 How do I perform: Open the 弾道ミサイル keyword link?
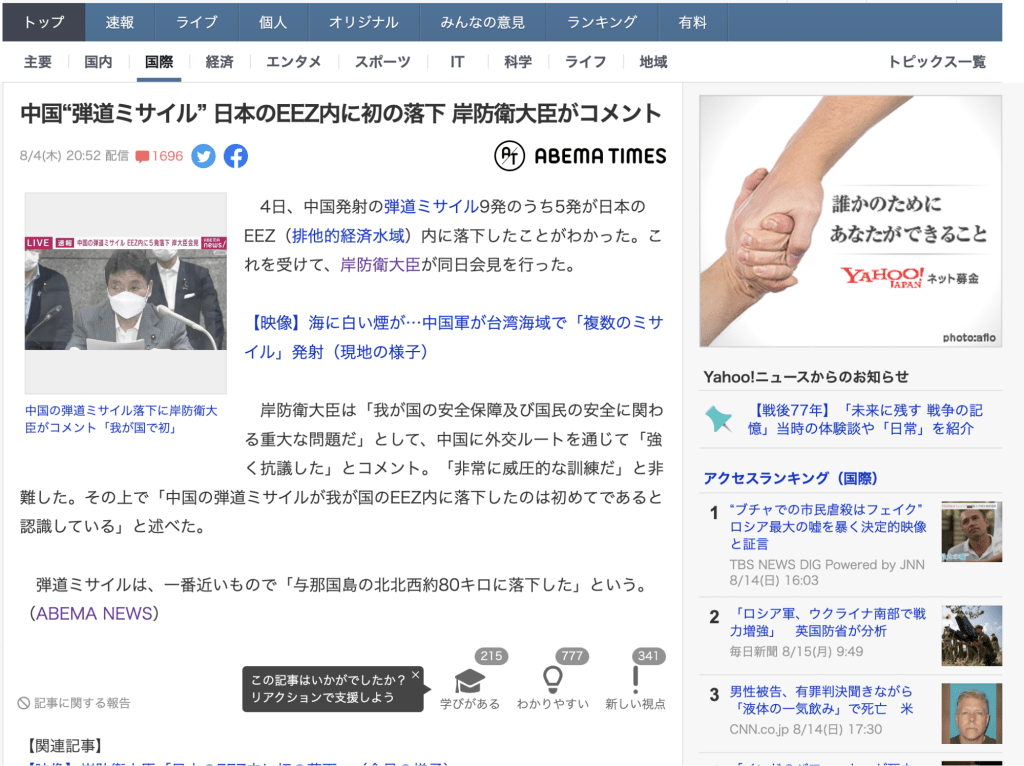[431, 207]
